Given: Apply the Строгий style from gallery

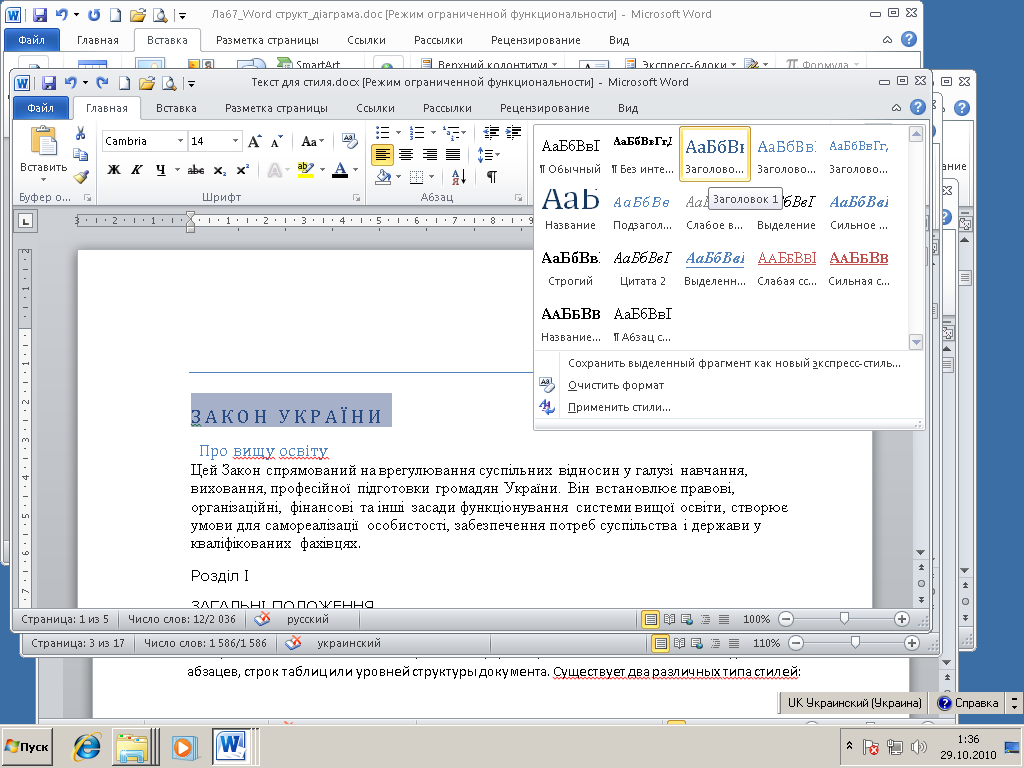Looking at the screenshot, I should pos(570,266).
